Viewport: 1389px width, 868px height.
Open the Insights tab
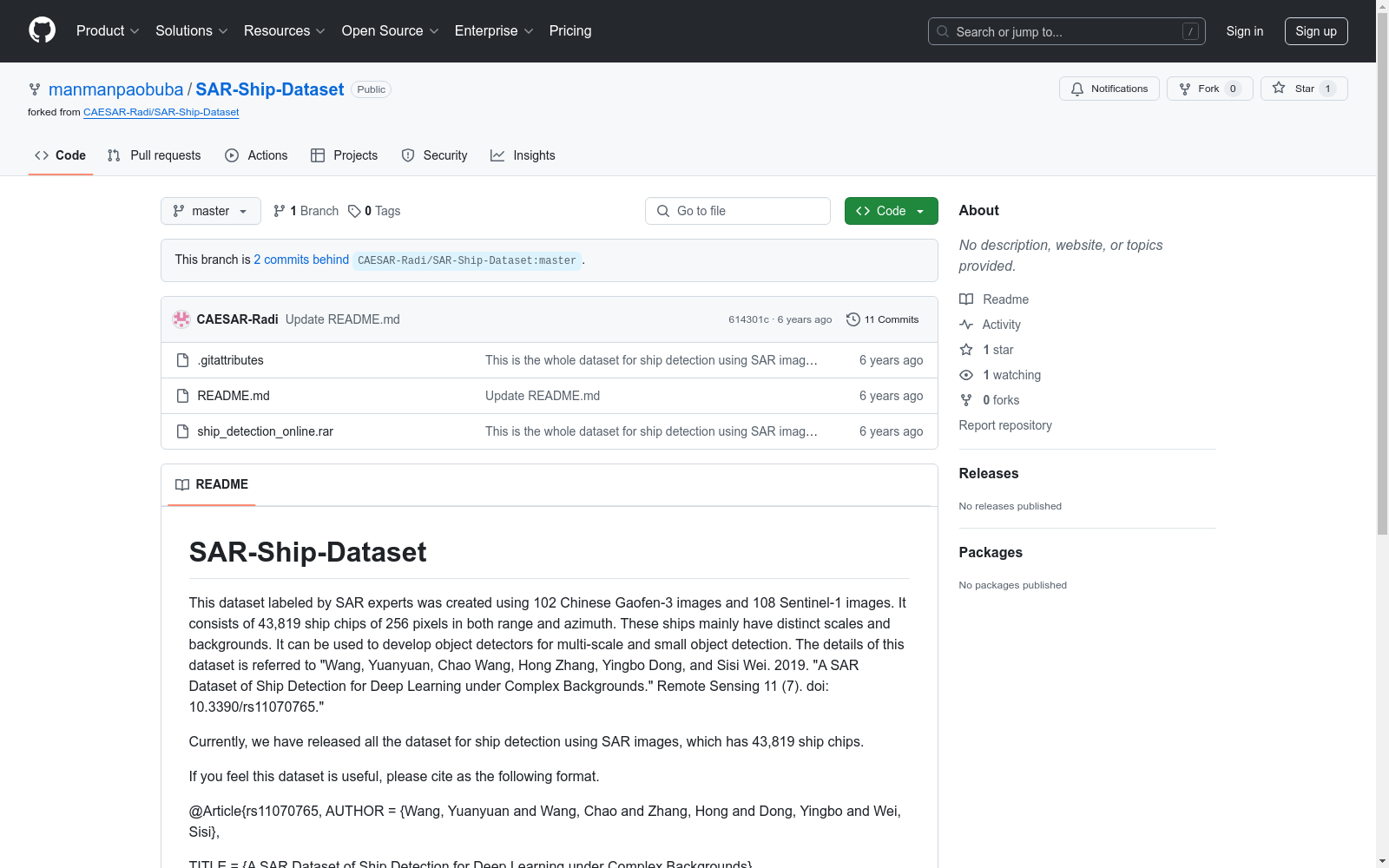pos(523,155)
